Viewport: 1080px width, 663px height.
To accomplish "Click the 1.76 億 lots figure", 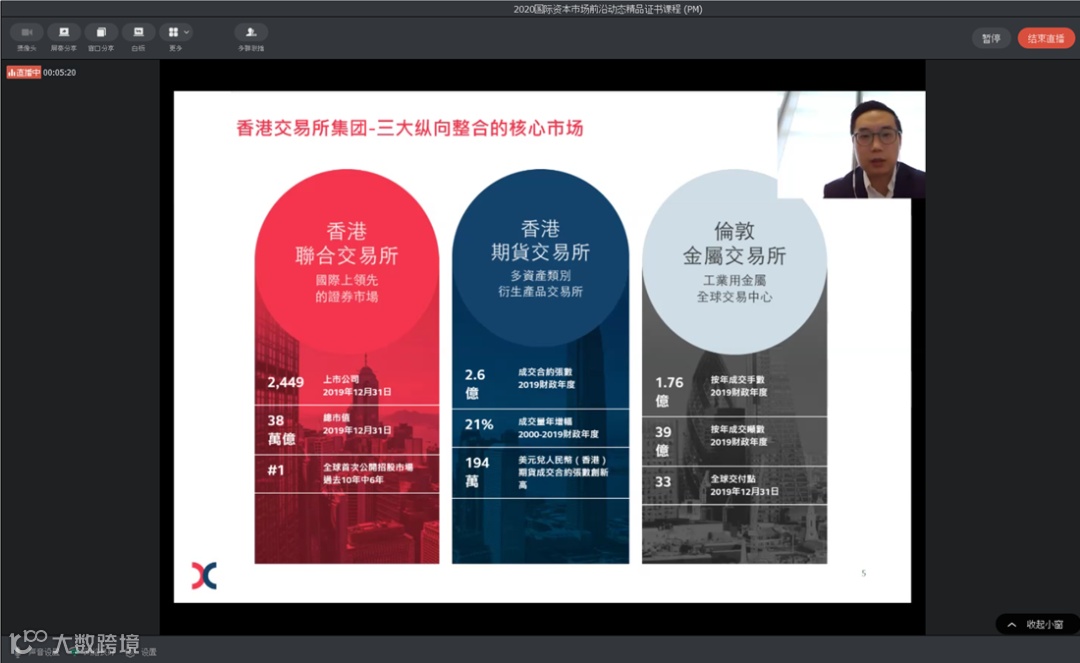I will [669, 391].
